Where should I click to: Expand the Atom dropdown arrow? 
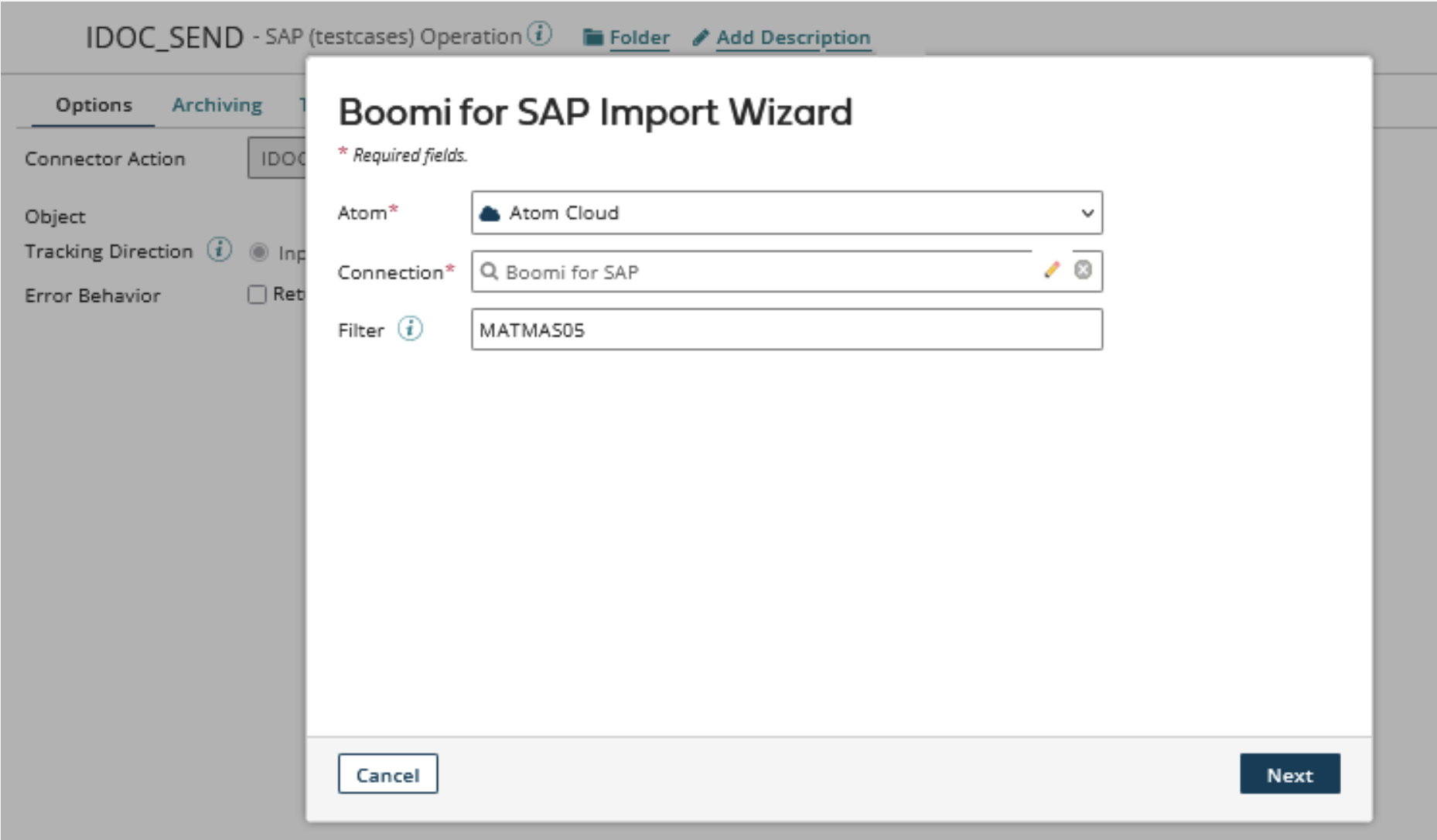coord(1087,213)
